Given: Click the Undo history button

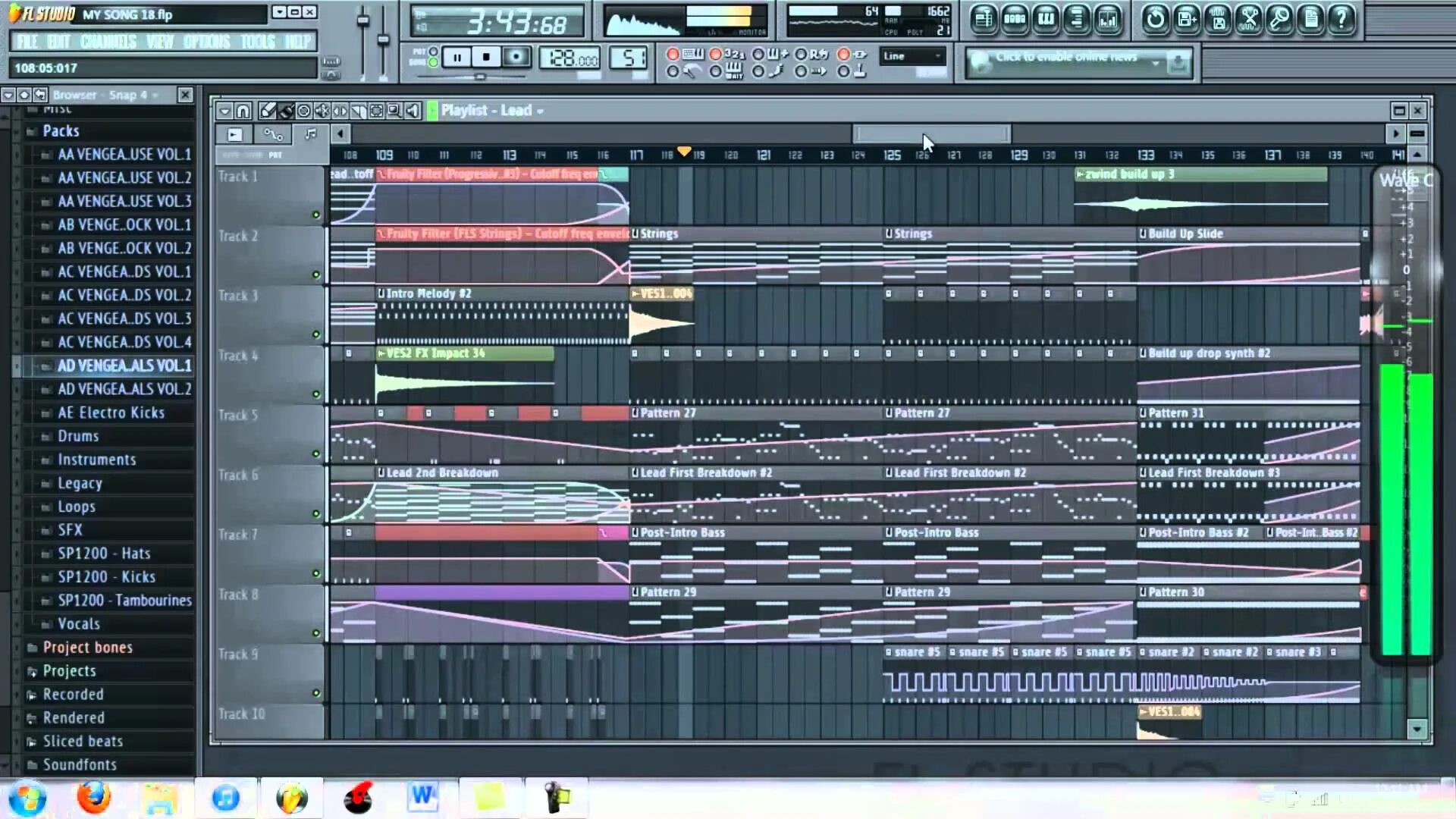Looking at the screenshot, I should coord(1155,19).
